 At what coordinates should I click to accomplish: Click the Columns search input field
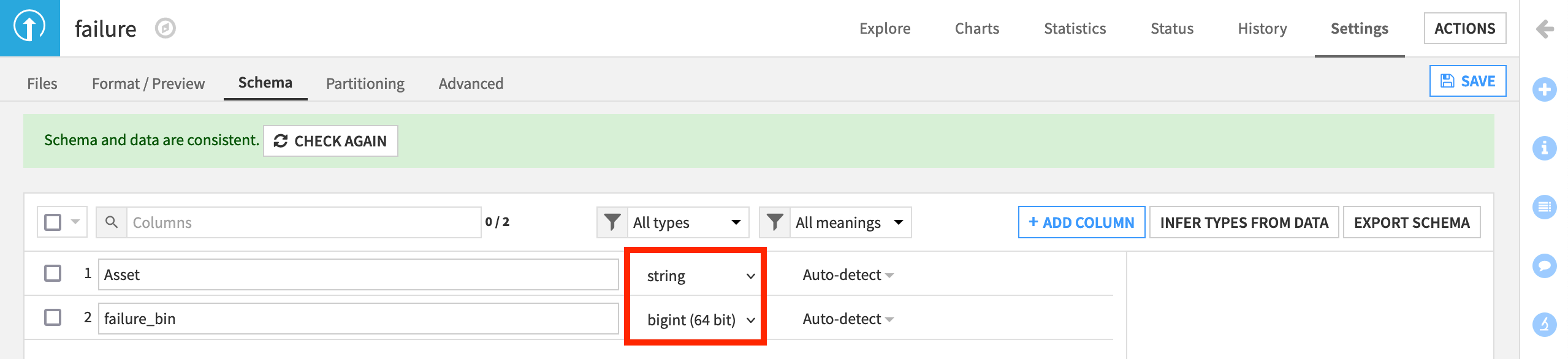point(303,222)
